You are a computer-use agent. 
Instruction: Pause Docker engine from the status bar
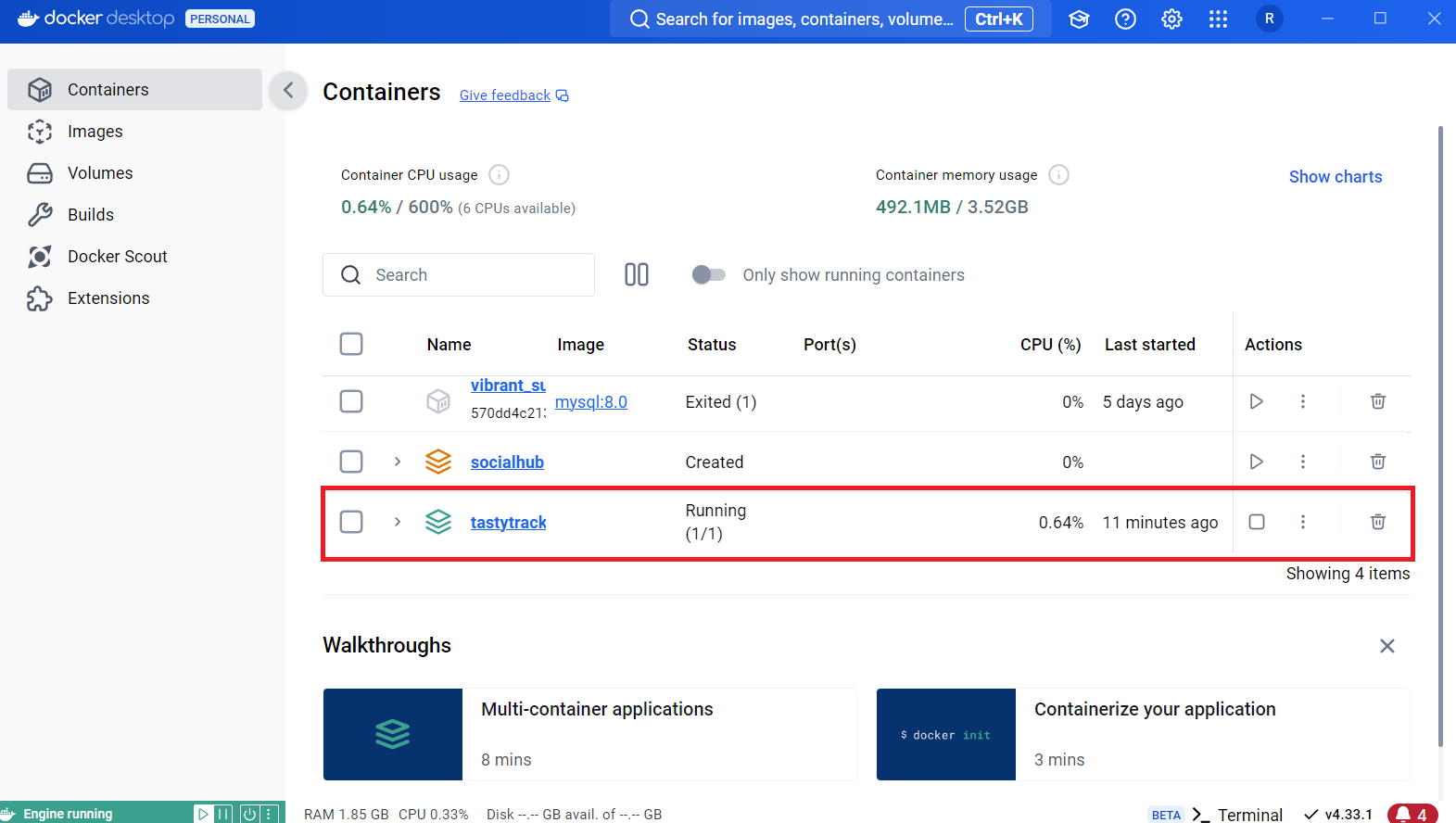point(223,814)
